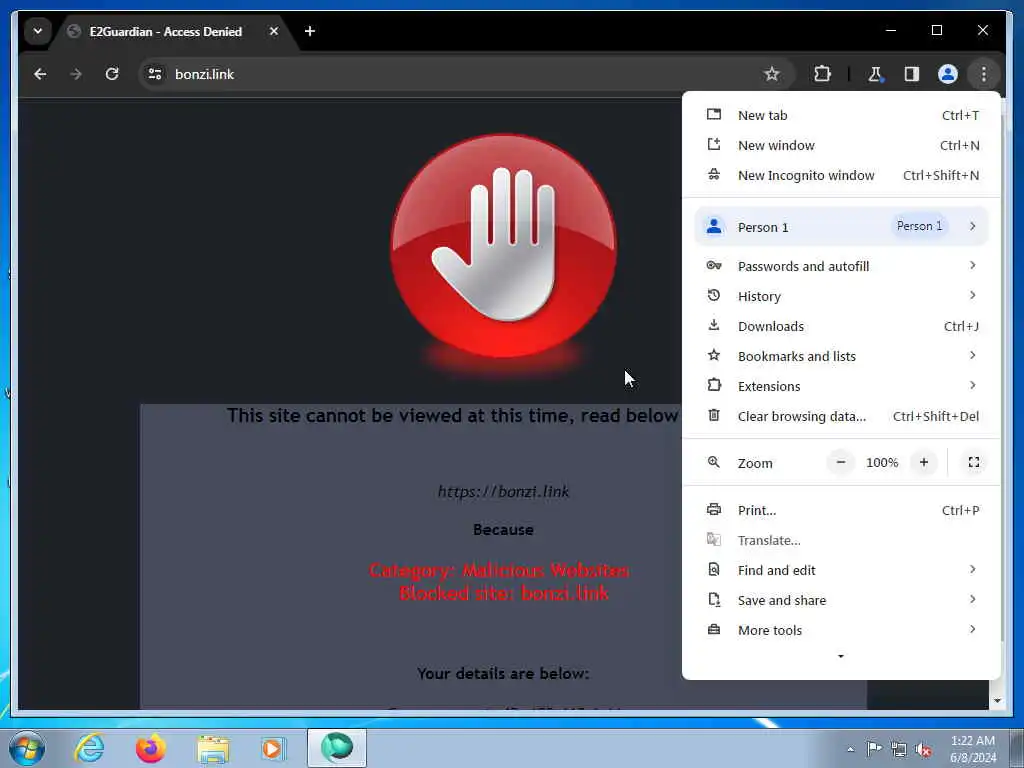Close the E2Guardian - Access Denied tab

[x=274, y=31]
